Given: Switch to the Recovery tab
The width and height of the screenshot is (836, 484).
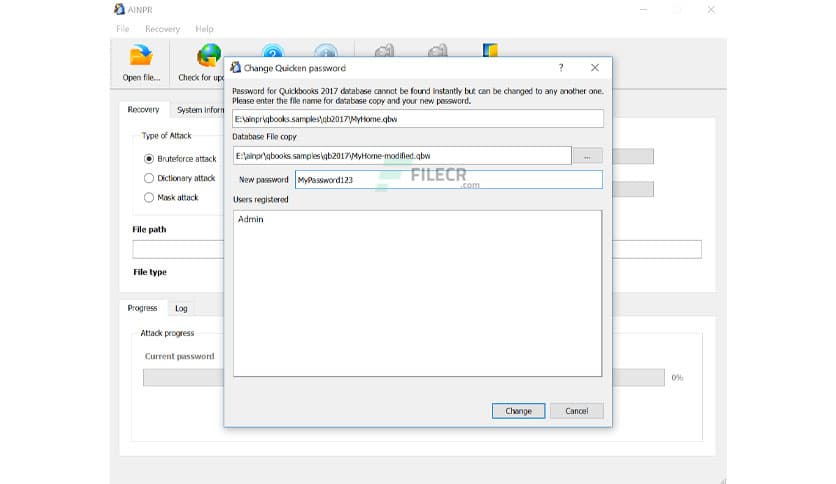Looking at the screenshot, I should 143,109.
